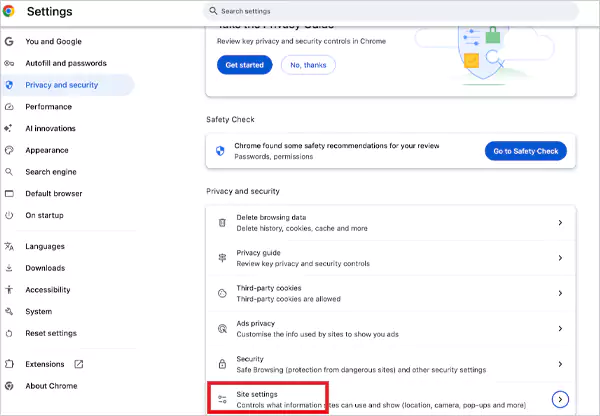Click the sliders icon in Site settings row
Screen dimensions: 600x416
point(222,400)
